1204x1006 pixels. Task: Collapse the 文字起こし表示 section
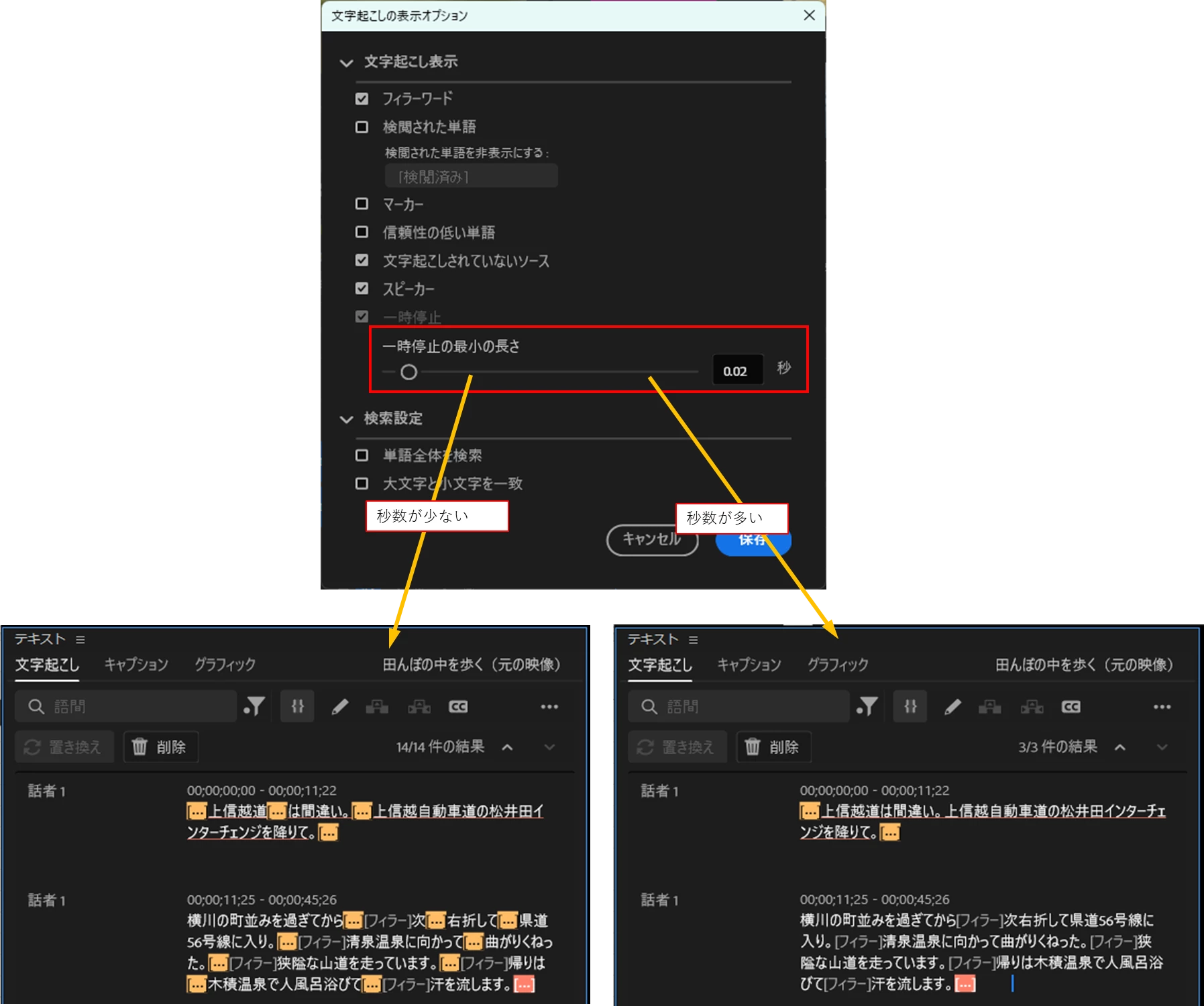pos(346,62)
